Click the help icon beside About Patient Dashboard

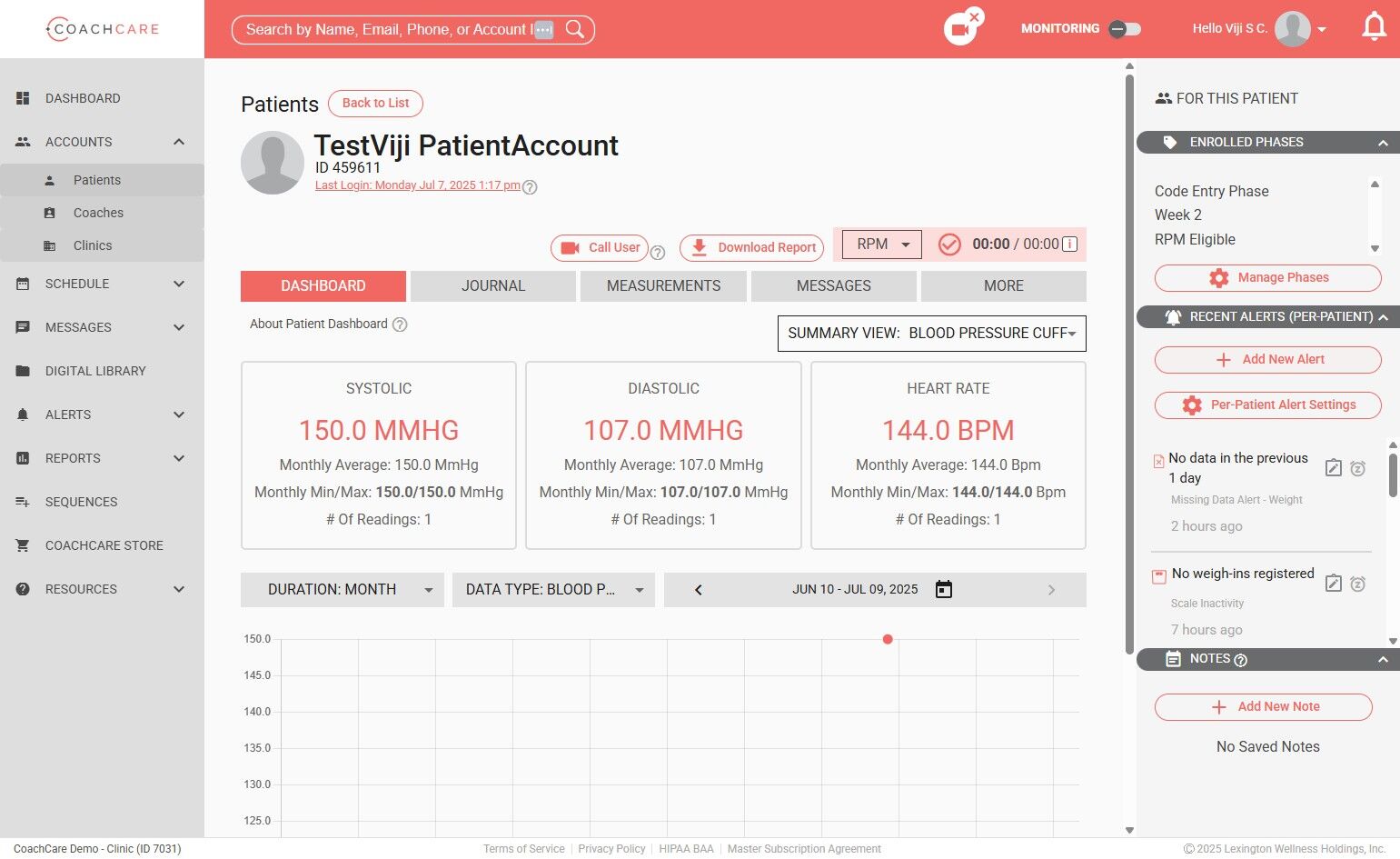[400, 325]
